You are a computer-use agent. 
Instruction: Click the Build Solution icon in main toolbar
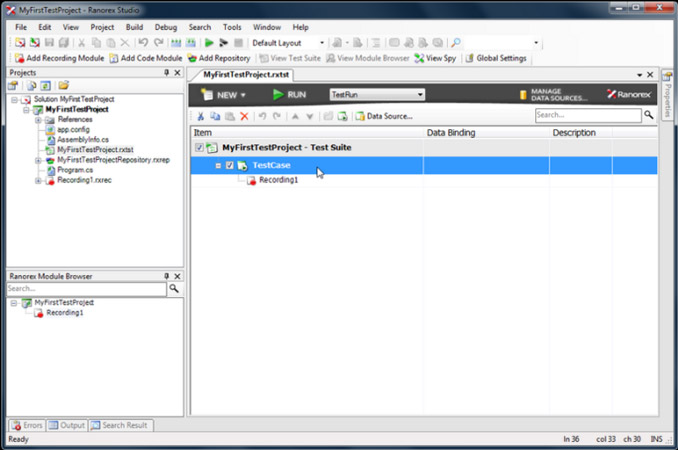tap(176, 42)
